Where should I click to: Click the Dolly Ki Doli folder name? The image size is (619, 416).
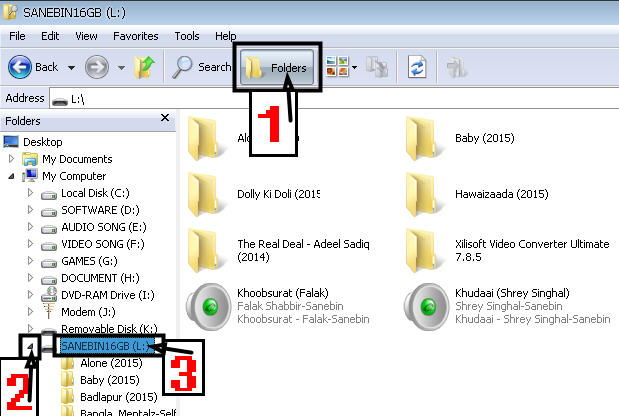coord(278,194)
